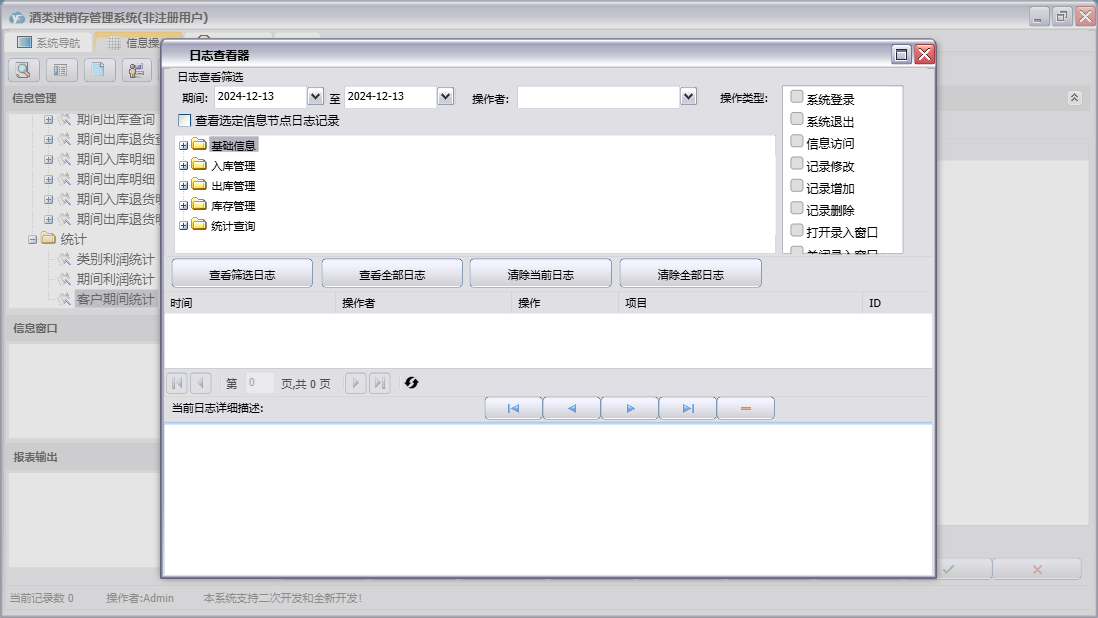Image resolution: width=1098 pixels, height=618 pixels.
Task: Click icon beside 期间利润统计 in main tree
Action: coord(64,279)
